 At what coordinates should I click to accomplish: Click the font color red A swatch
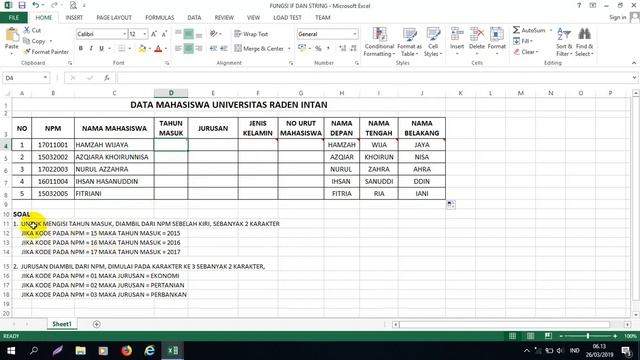coord(158,49)
